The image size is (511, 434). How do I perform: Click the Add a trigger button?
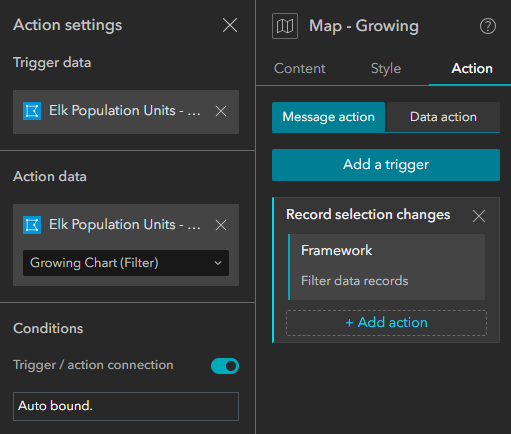click(x=386, y=165)
